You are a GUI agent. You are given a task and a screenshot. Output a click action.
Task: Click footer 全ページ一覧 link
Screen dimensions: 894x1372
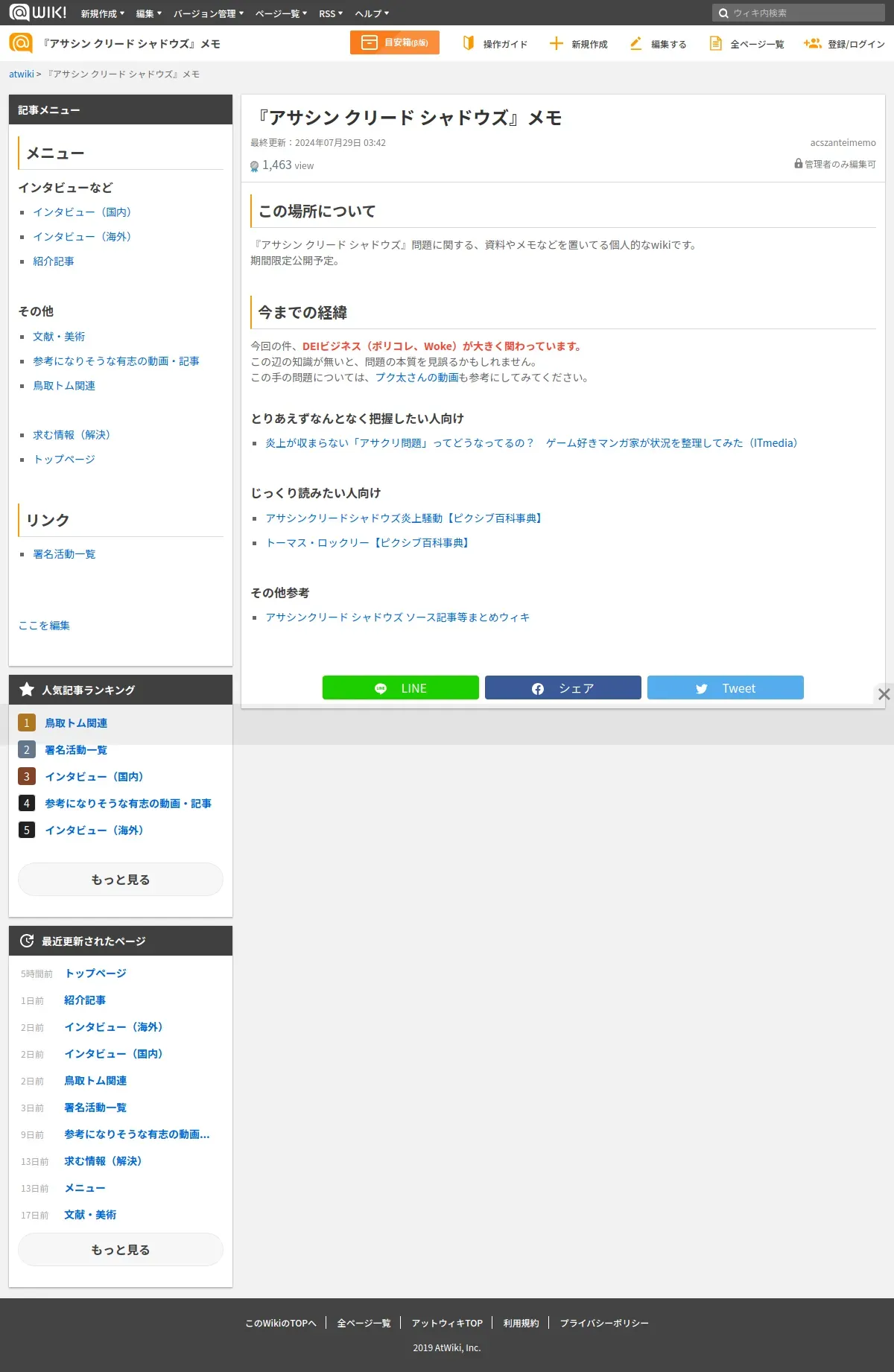(364, 1324)
